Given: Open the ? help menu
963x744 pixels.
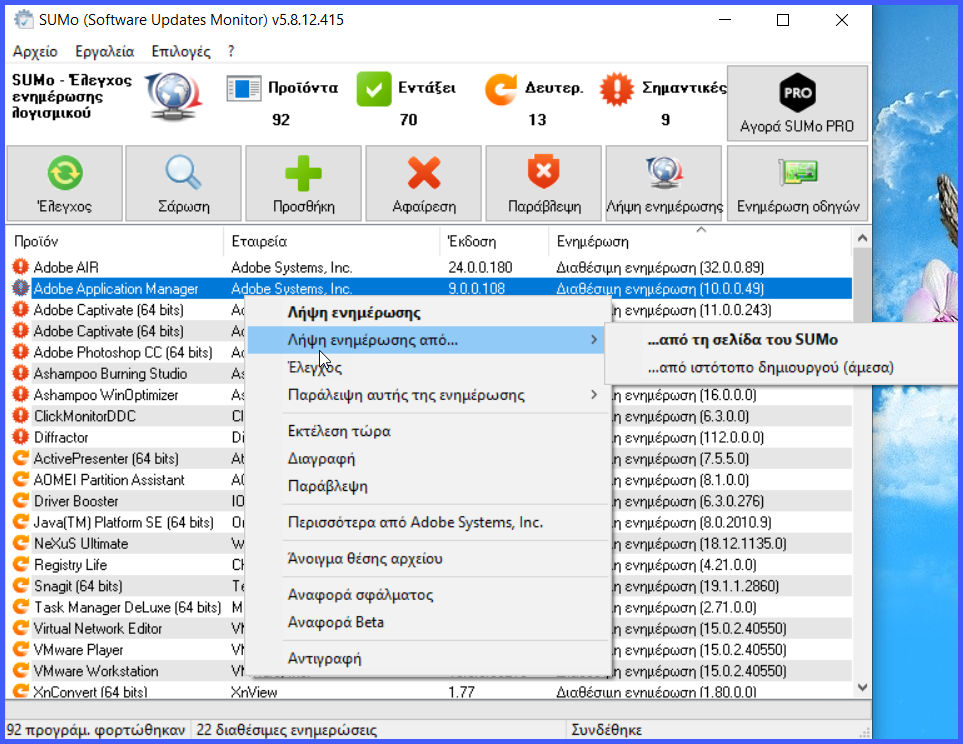Looking at the screenshot, I should pyautogui.click(x=231, y=52).
